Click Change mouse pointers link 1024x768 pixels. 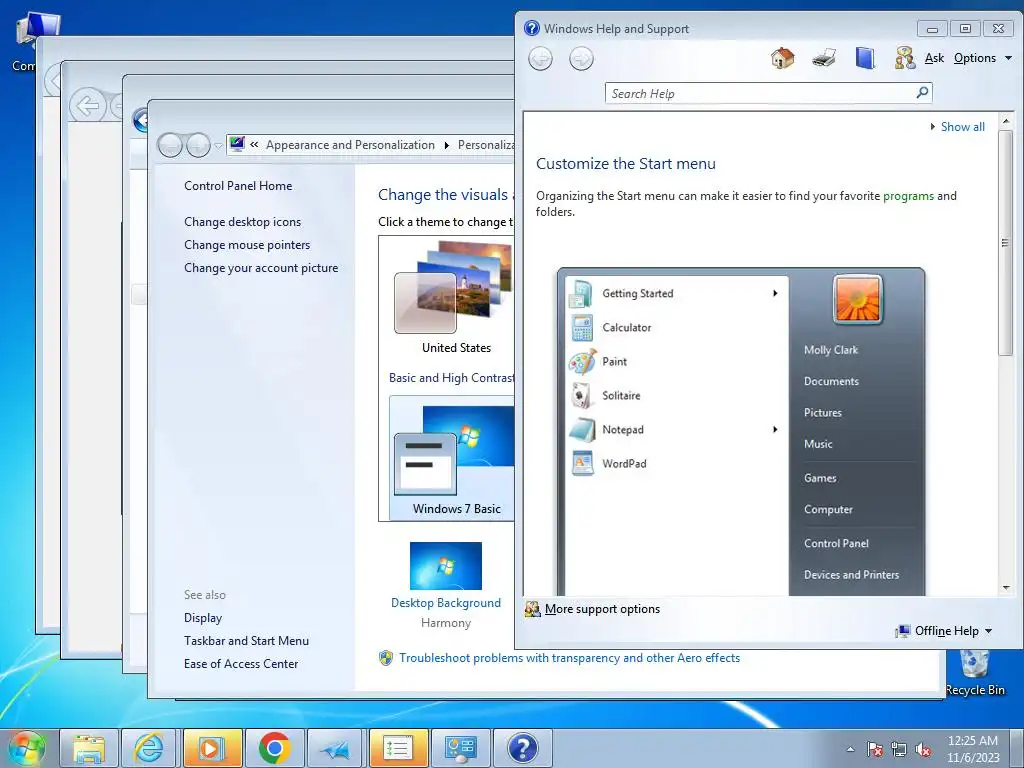click(x=247, y=245)
